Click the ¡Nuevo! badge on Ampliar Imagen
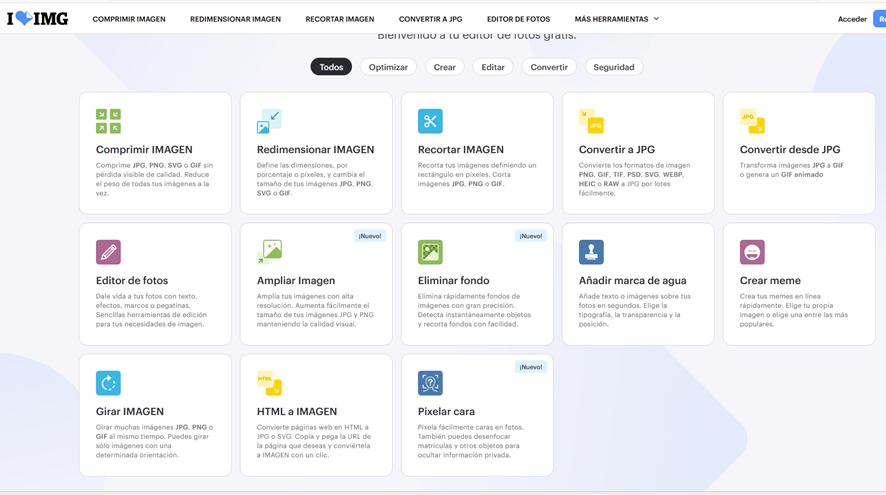This screenshot has width=886, height=495. coord(370,236)
